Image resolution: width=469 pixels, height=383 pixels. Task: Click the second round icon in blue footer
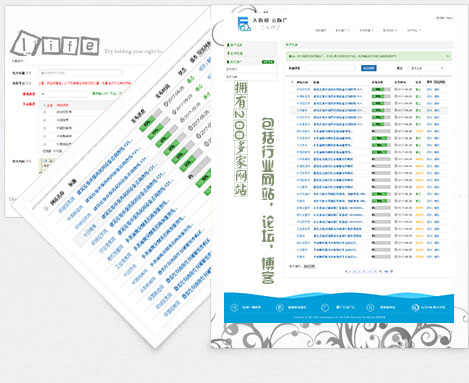(x=280, y=307)
